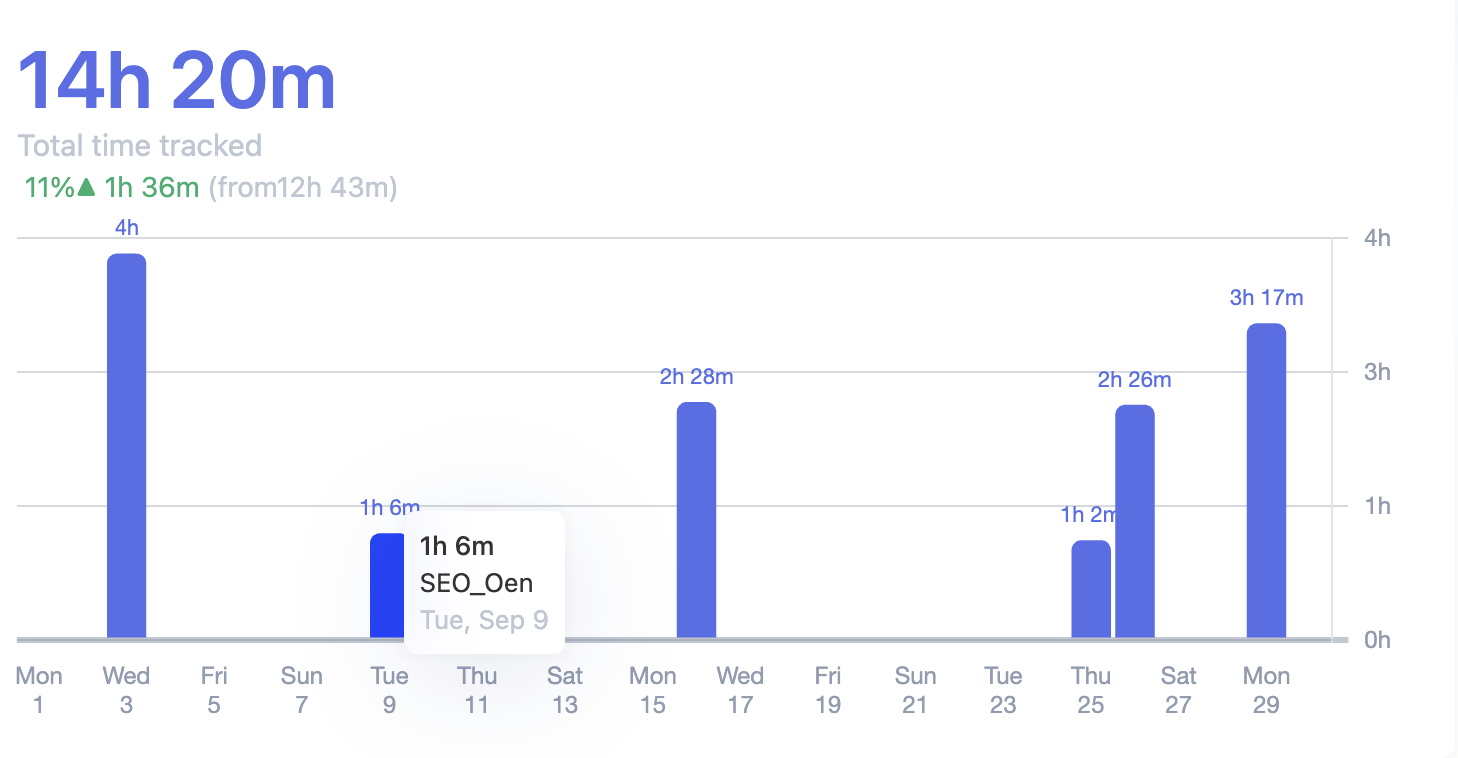Click the 2h 26m bar
The width and height of the screenshot is (1458, 758).
tap(1134, 521)
